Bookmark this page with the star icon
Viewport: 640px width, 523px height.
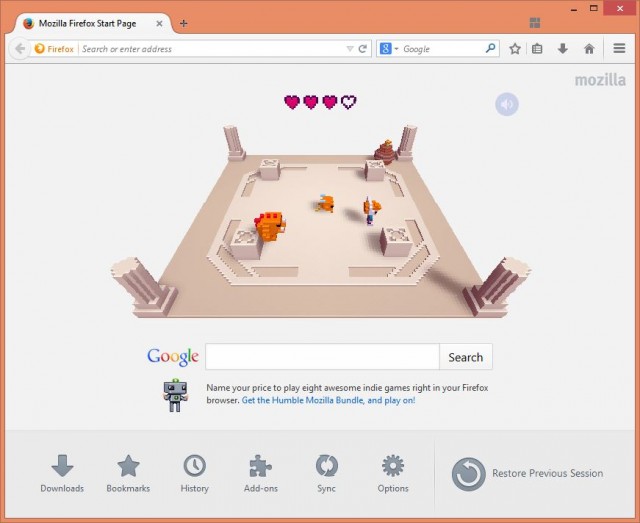pyautogui.click(x=515, y=48)
